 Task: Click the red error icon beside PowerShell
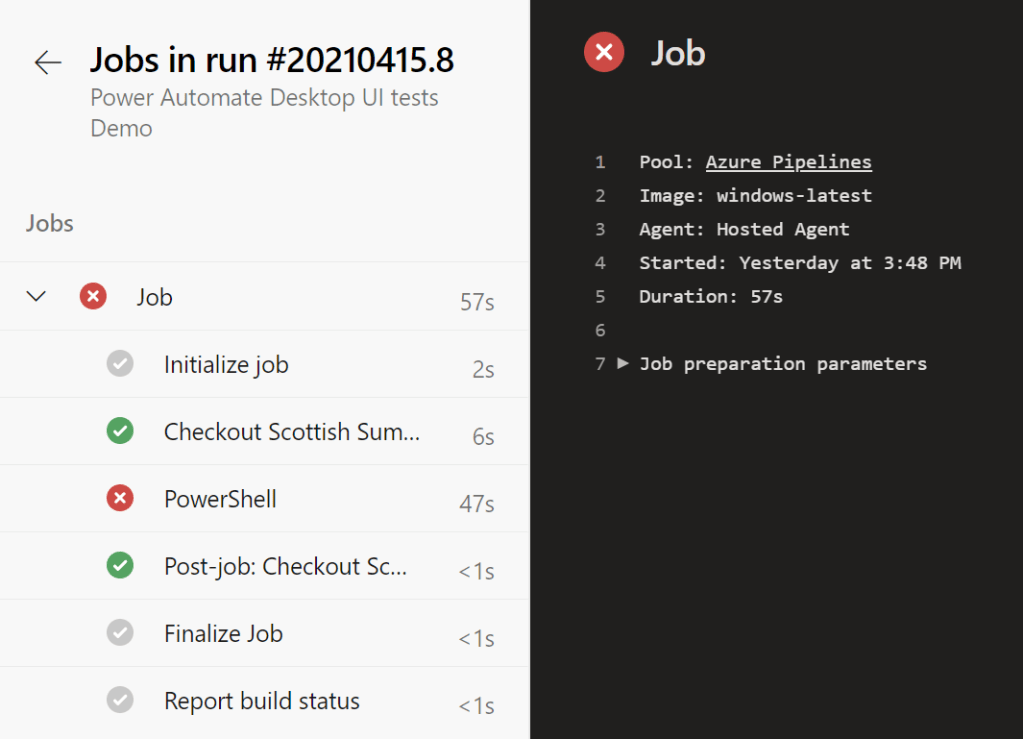click(120, 498)
